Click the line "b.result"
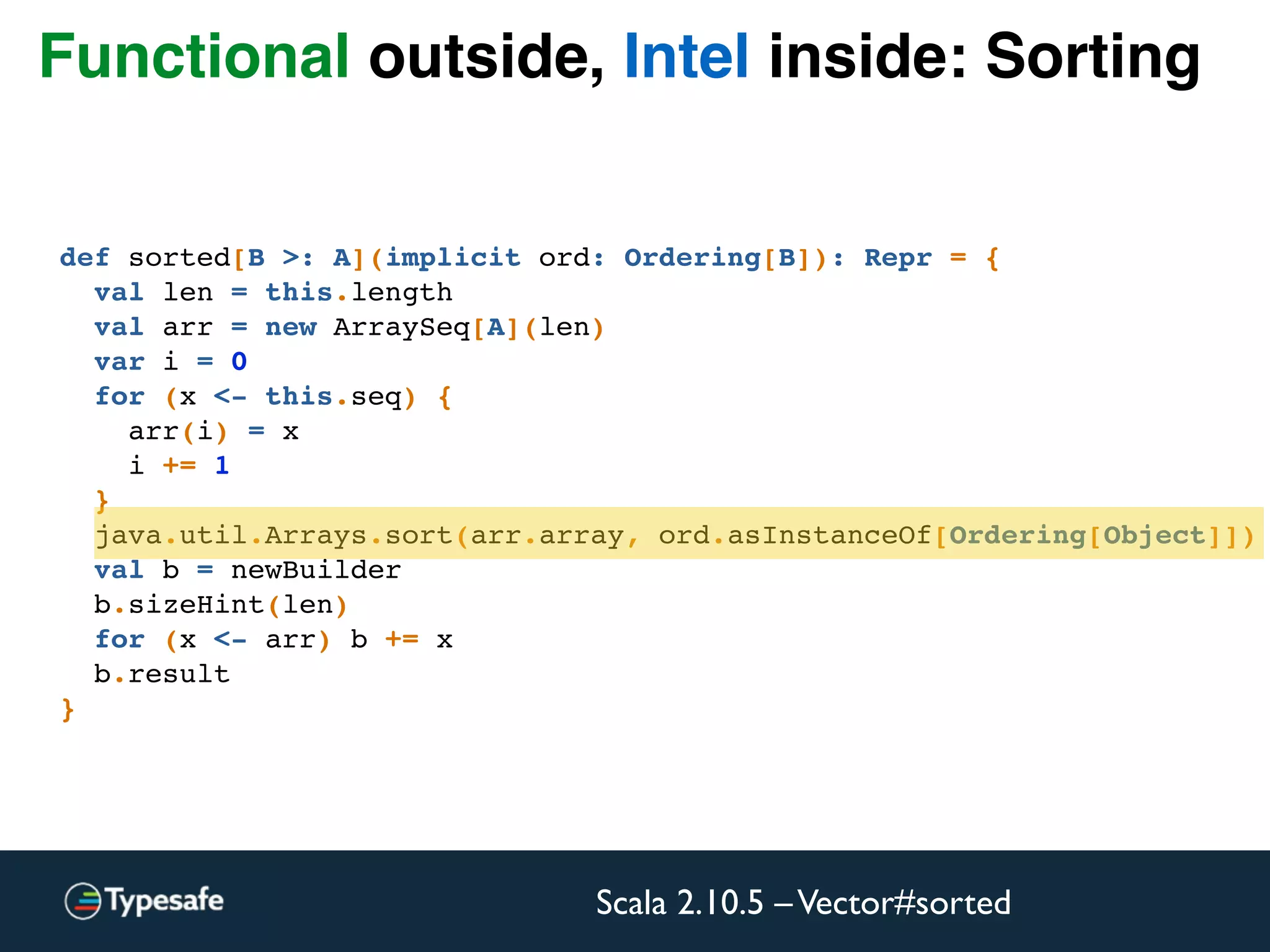 pos(162,674)
